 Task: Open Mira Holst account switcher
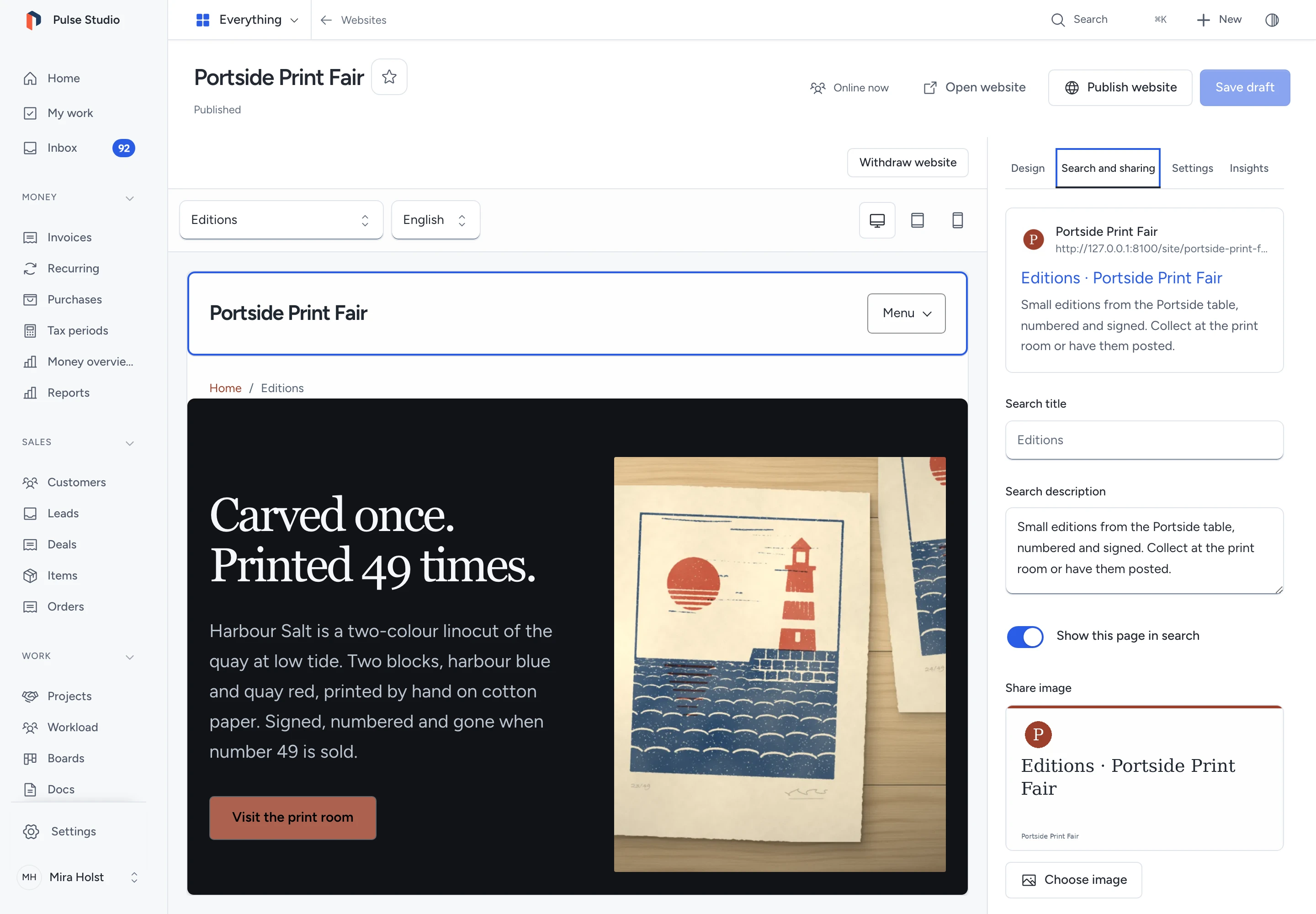point(79,877)
